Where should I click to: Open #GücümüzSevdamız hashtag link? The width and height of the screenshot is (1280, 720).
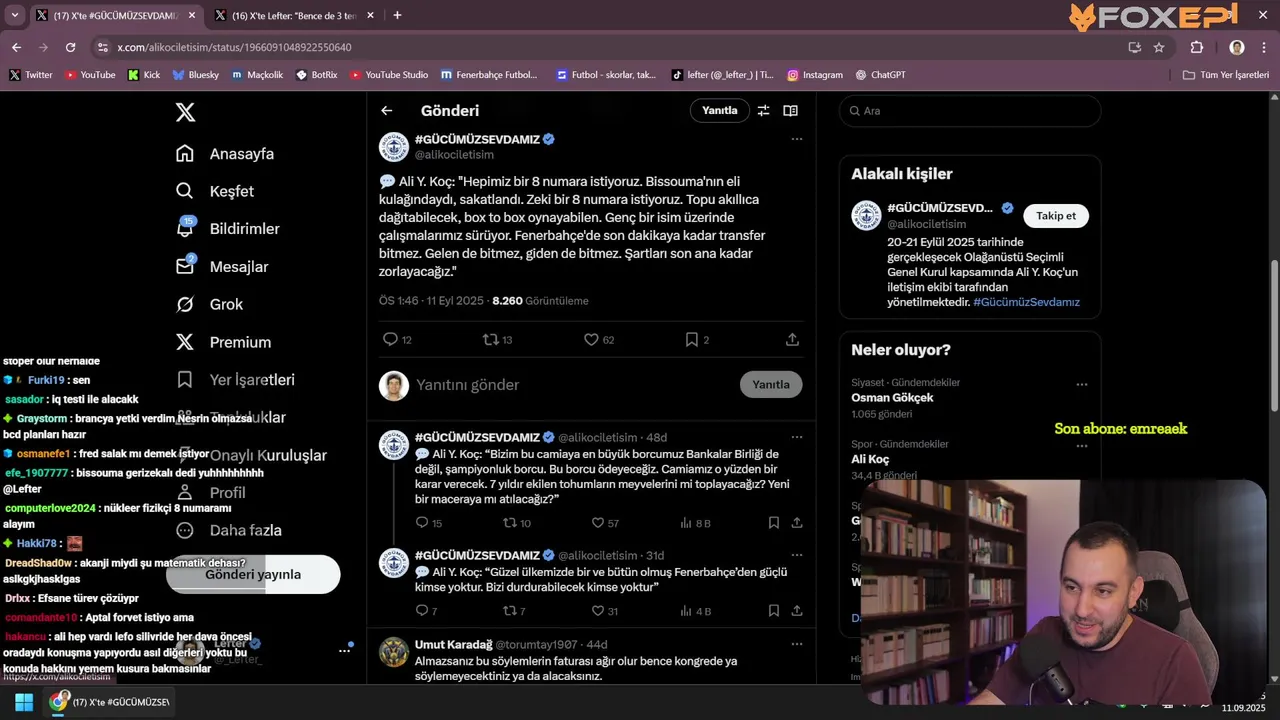coord(1026,302)
